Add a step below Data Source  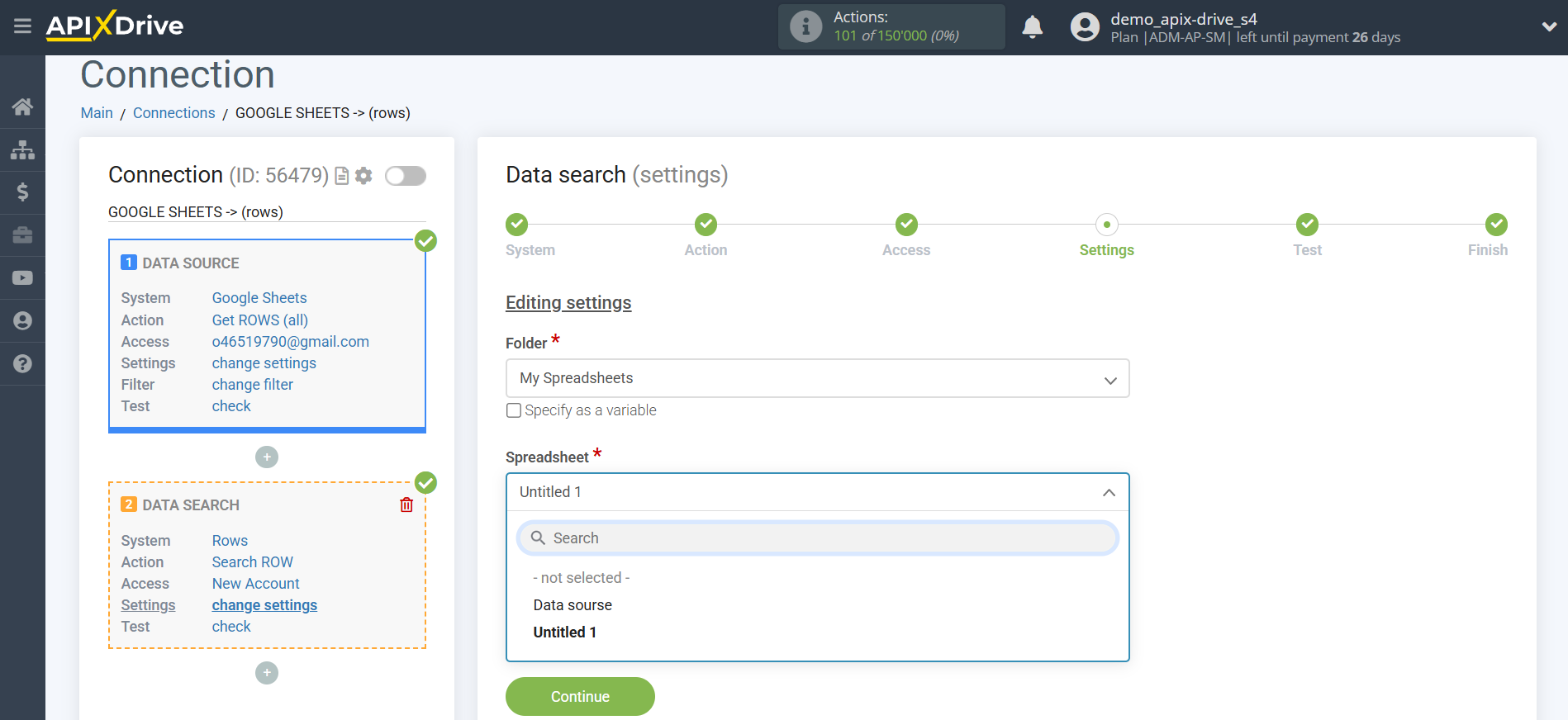point(267,457)
